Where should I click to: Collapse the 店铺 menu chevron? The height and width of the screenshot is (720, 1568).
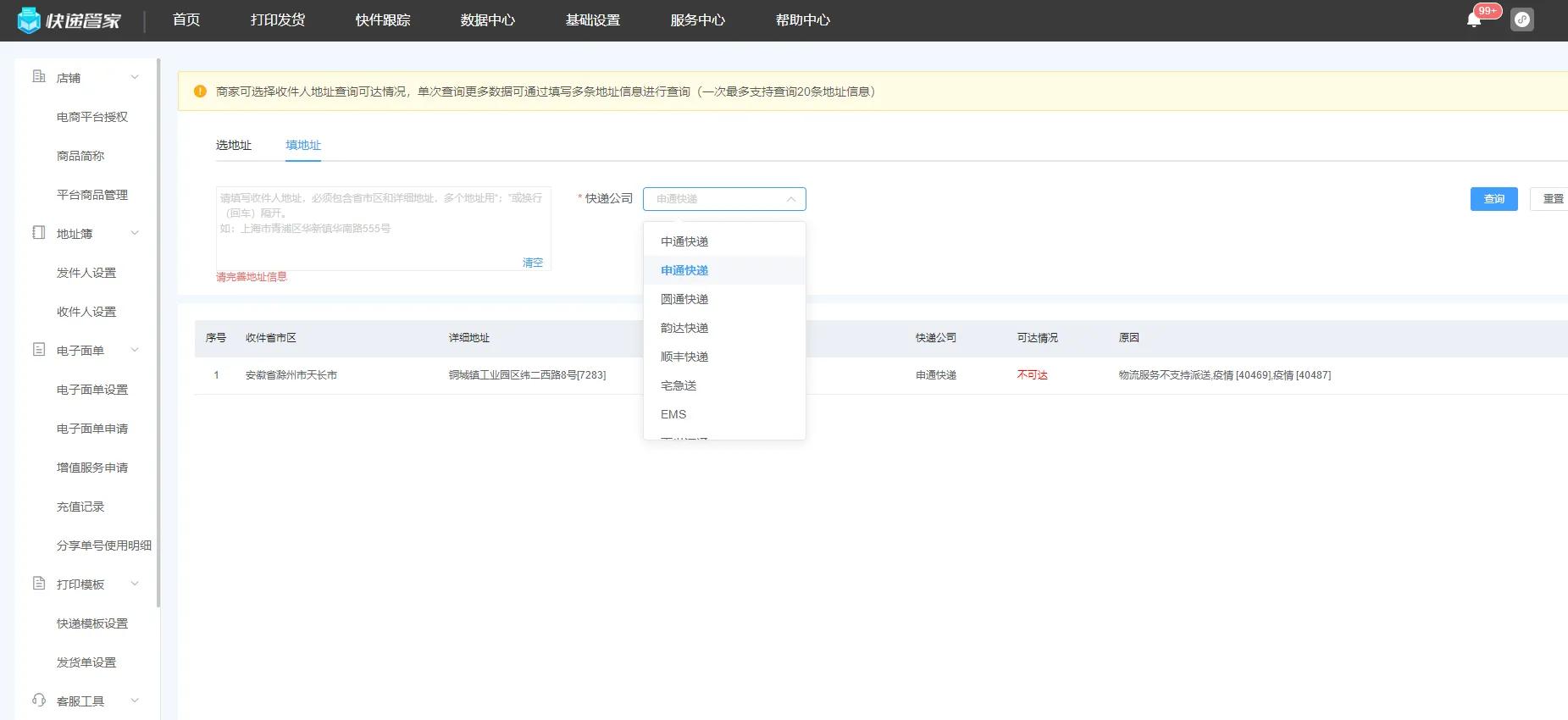[135, 78]
